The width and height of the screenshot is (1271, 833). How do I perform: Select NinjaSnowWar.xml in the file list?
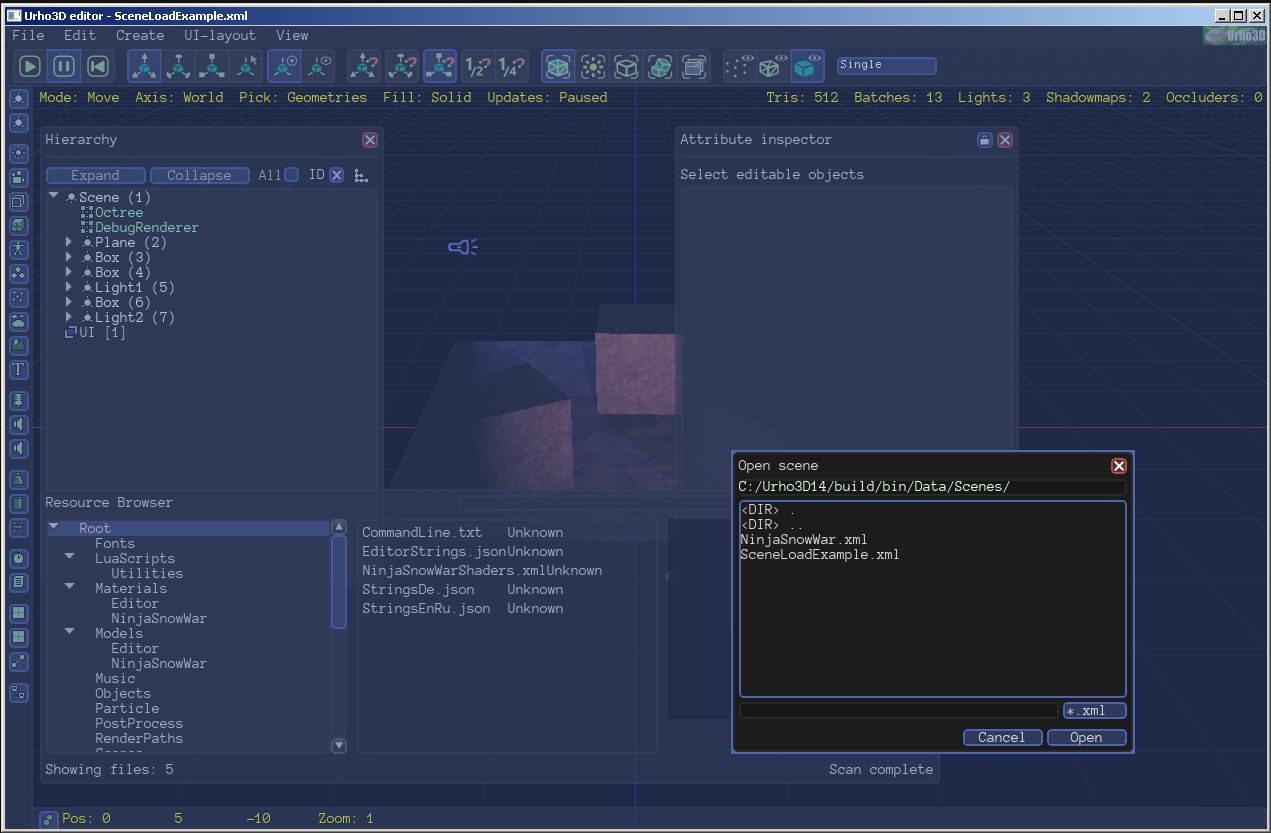804,540
